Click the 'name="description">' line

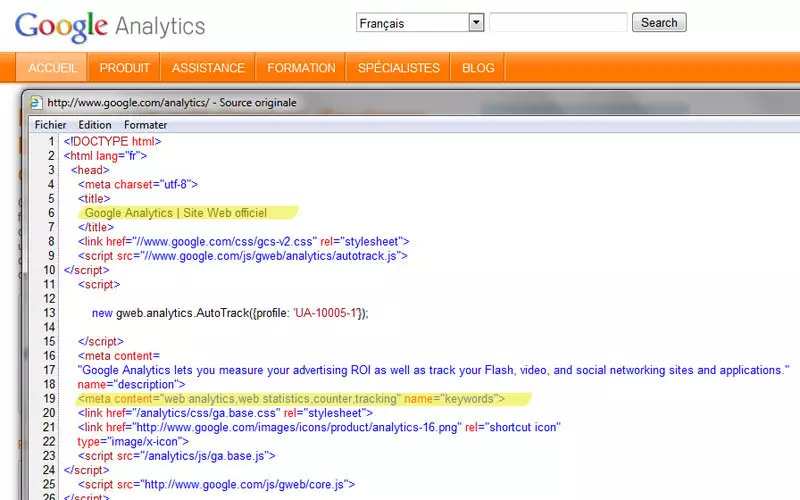131,384
